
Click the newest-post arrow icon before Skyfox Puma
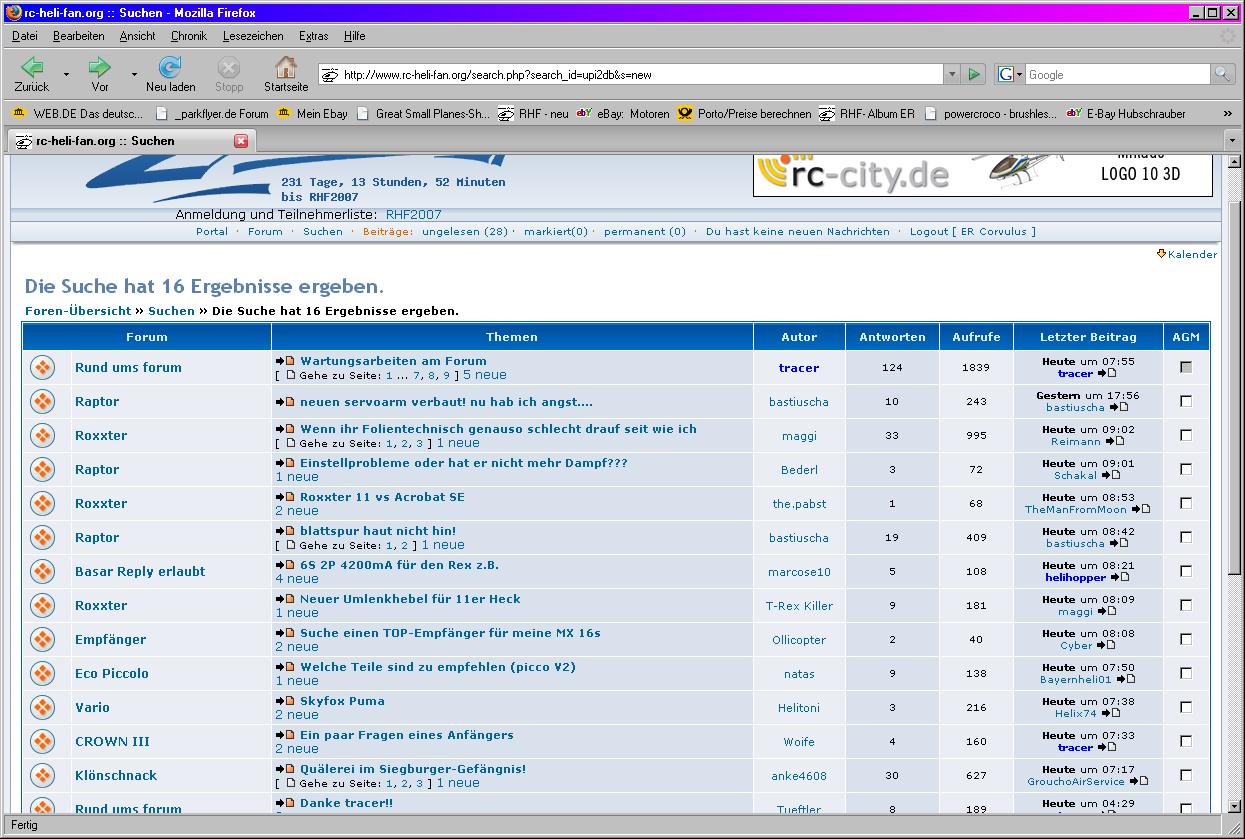(285, 701)
